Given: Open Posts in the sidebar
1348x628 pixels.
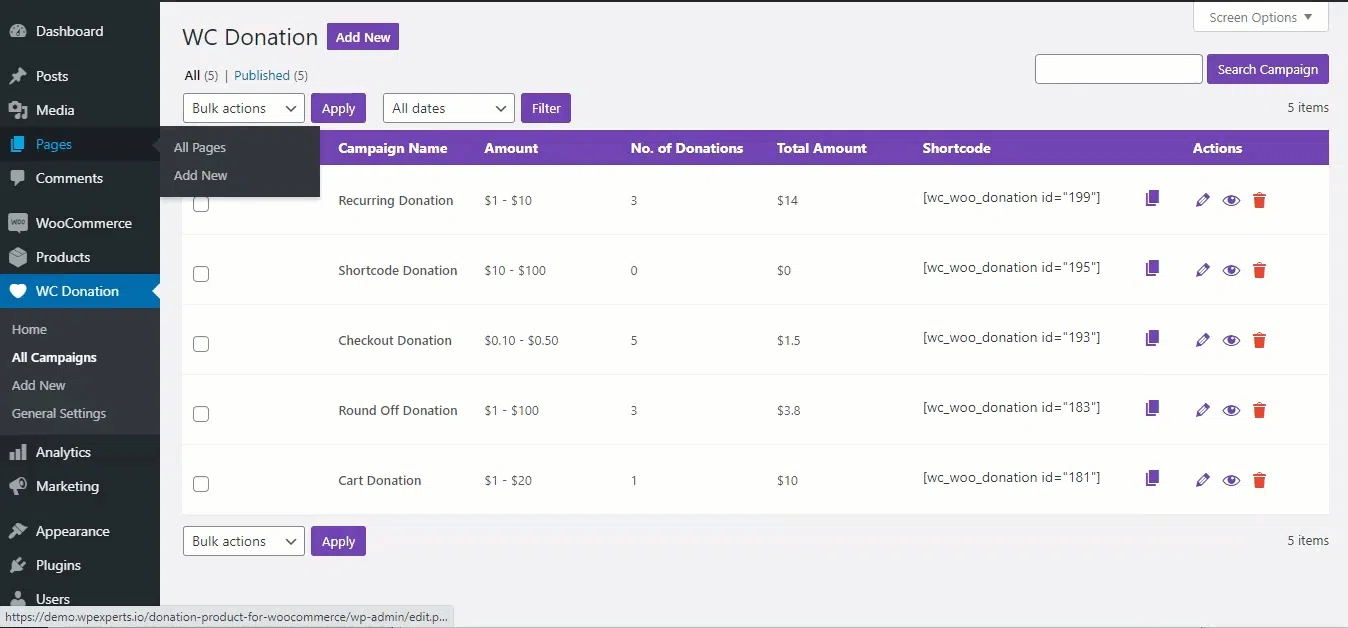Looking at the screenshot, I should coord(80,76).
